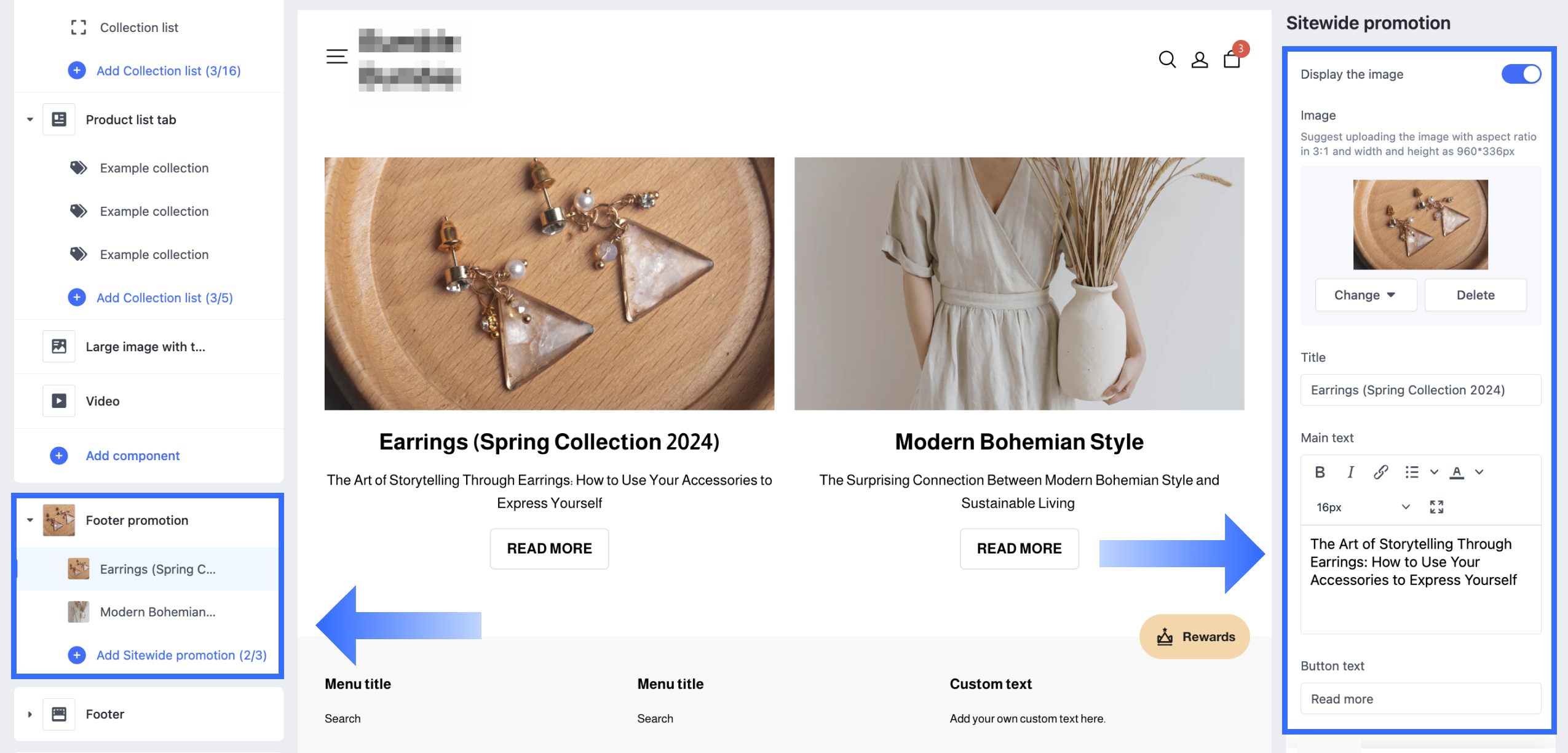
Task: Click the bold formatting icon
Action: (x=1320, y=472)
